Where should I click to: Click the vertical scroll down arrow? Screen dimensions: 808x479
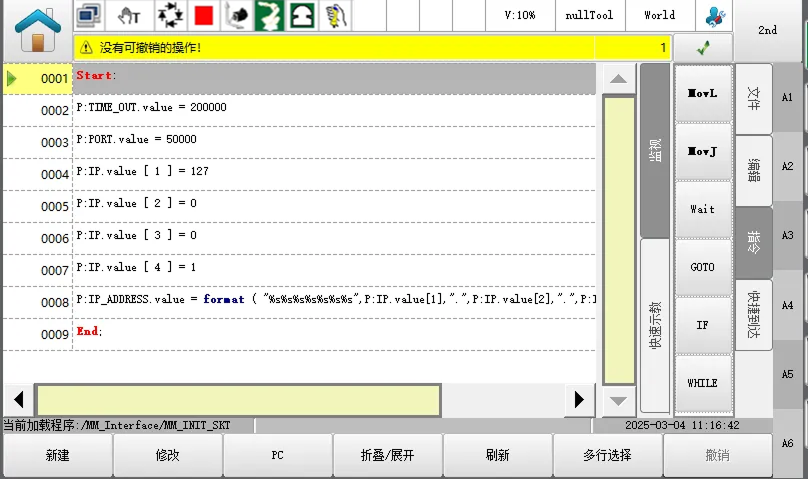coord(618,401)
